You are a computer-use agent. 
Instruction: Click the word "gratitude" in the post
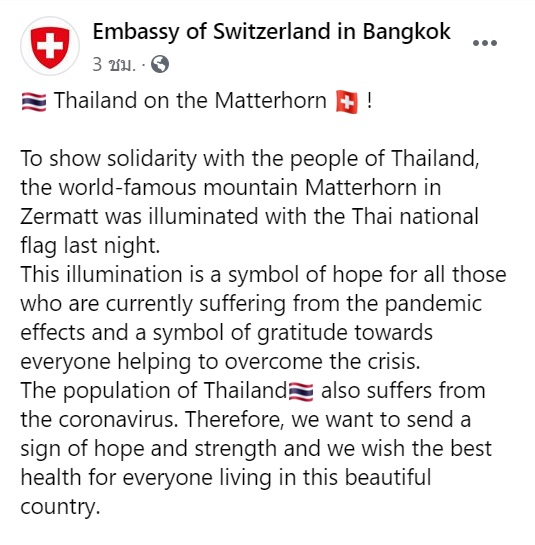pyautogui.click(x=302, y=333)
